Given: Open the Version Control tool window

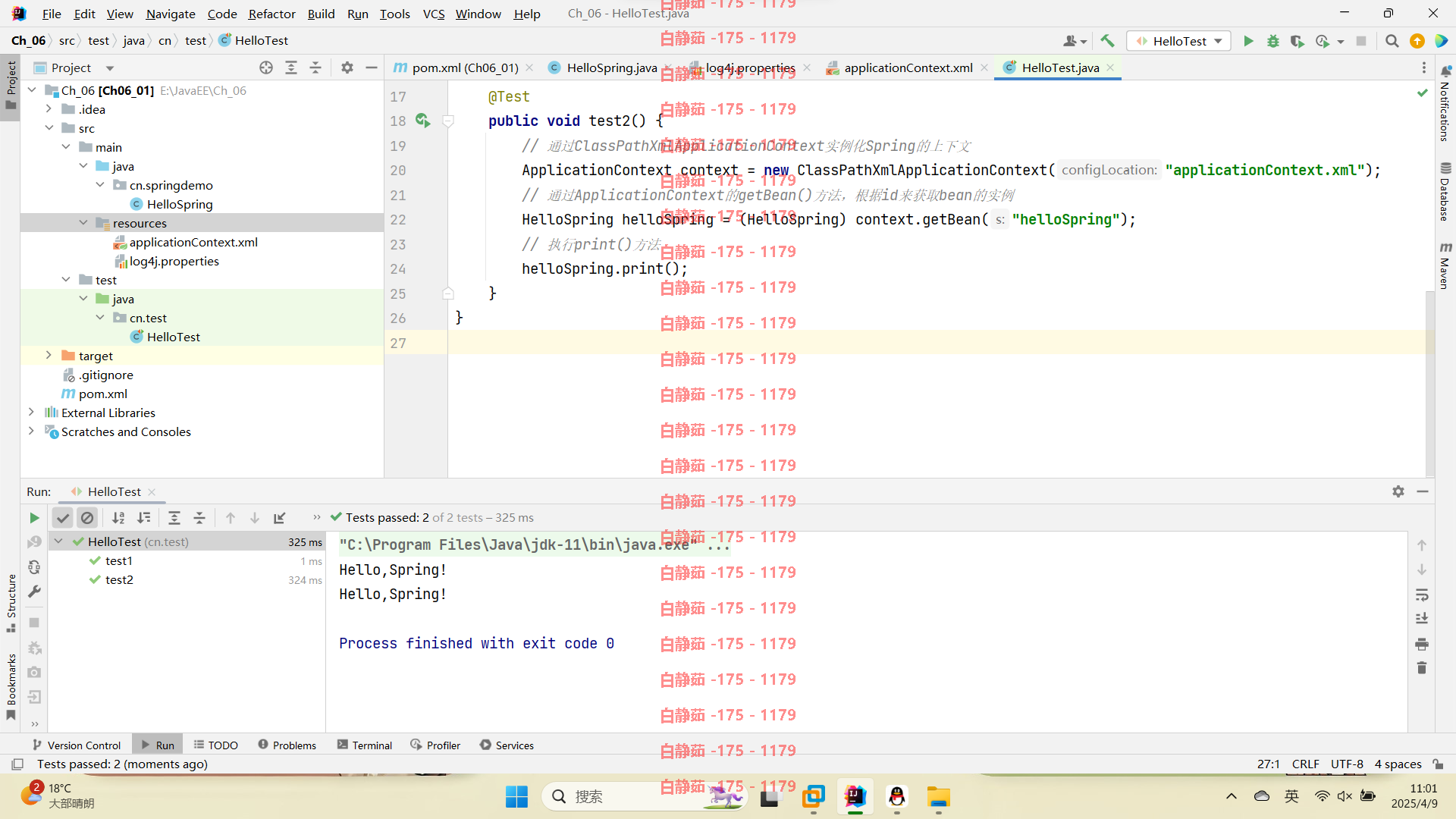Looking at the screenshot, I should 76,745.
